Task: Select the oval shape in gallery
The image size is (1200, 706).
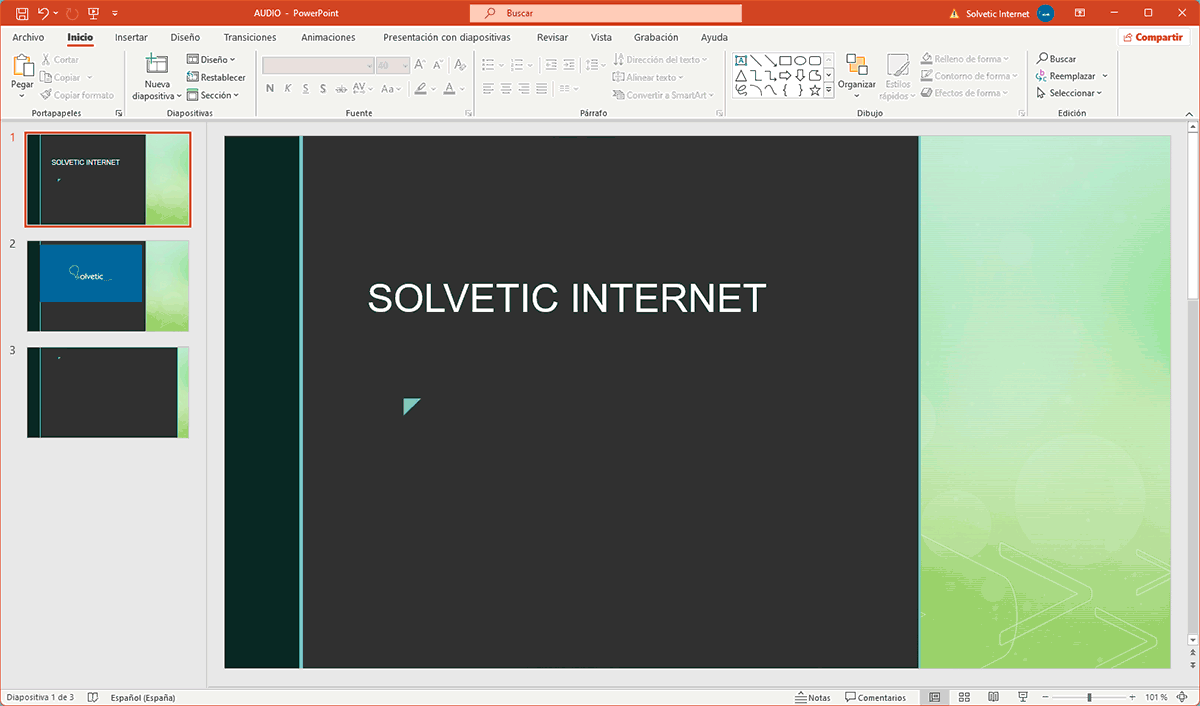Action: [800, 60]
